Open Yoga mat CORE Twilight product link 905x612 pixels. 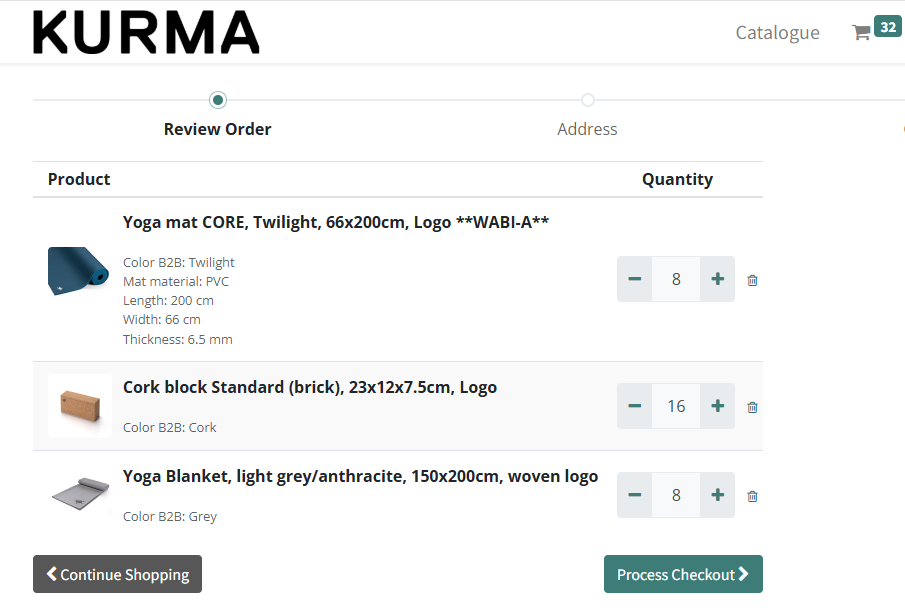pyautogui.click(x=335, y=222)
